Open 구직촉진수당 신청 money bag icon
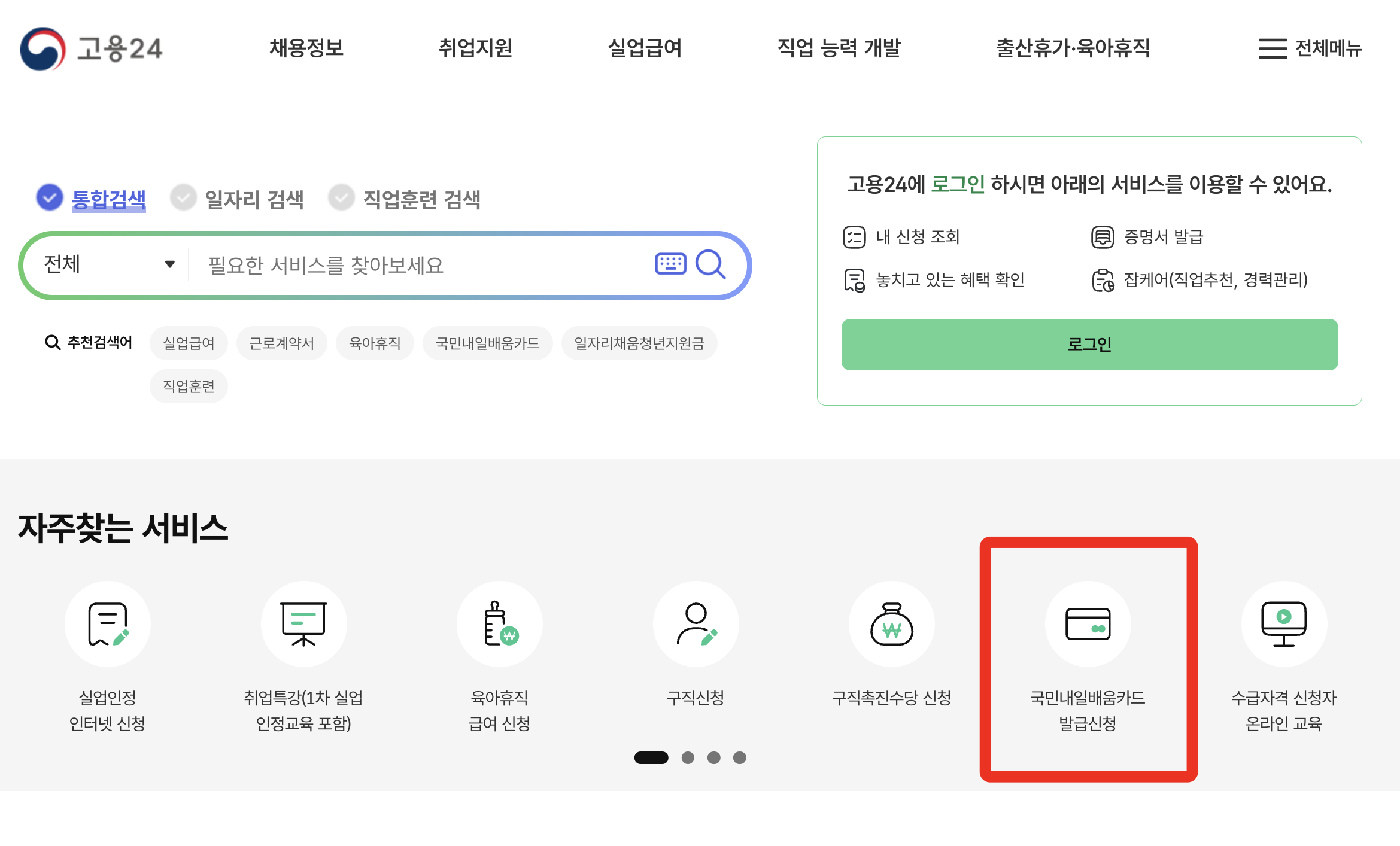This screenshot has height=846, width=1400. 892,624
